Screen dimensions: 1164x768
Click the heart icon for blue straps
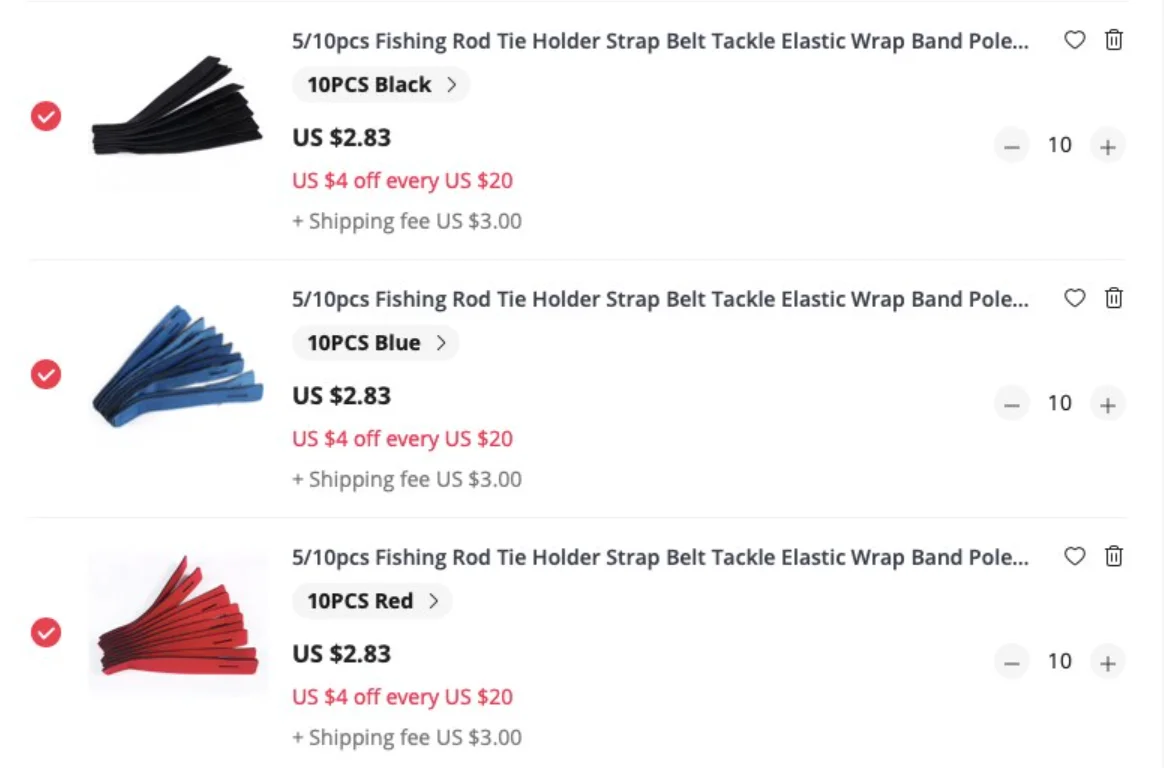[x=1074, y=299]
